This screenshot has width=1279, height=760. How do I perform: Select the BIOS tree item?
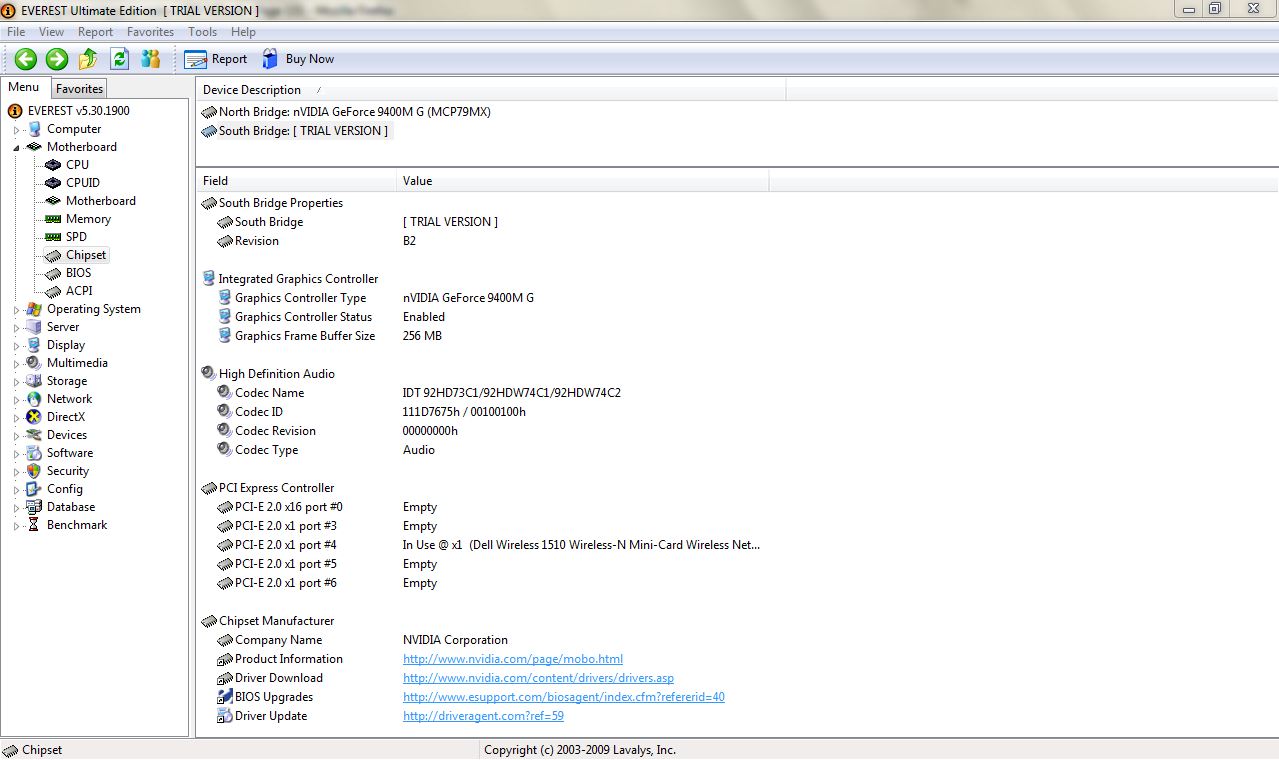(x=78, y=273)
